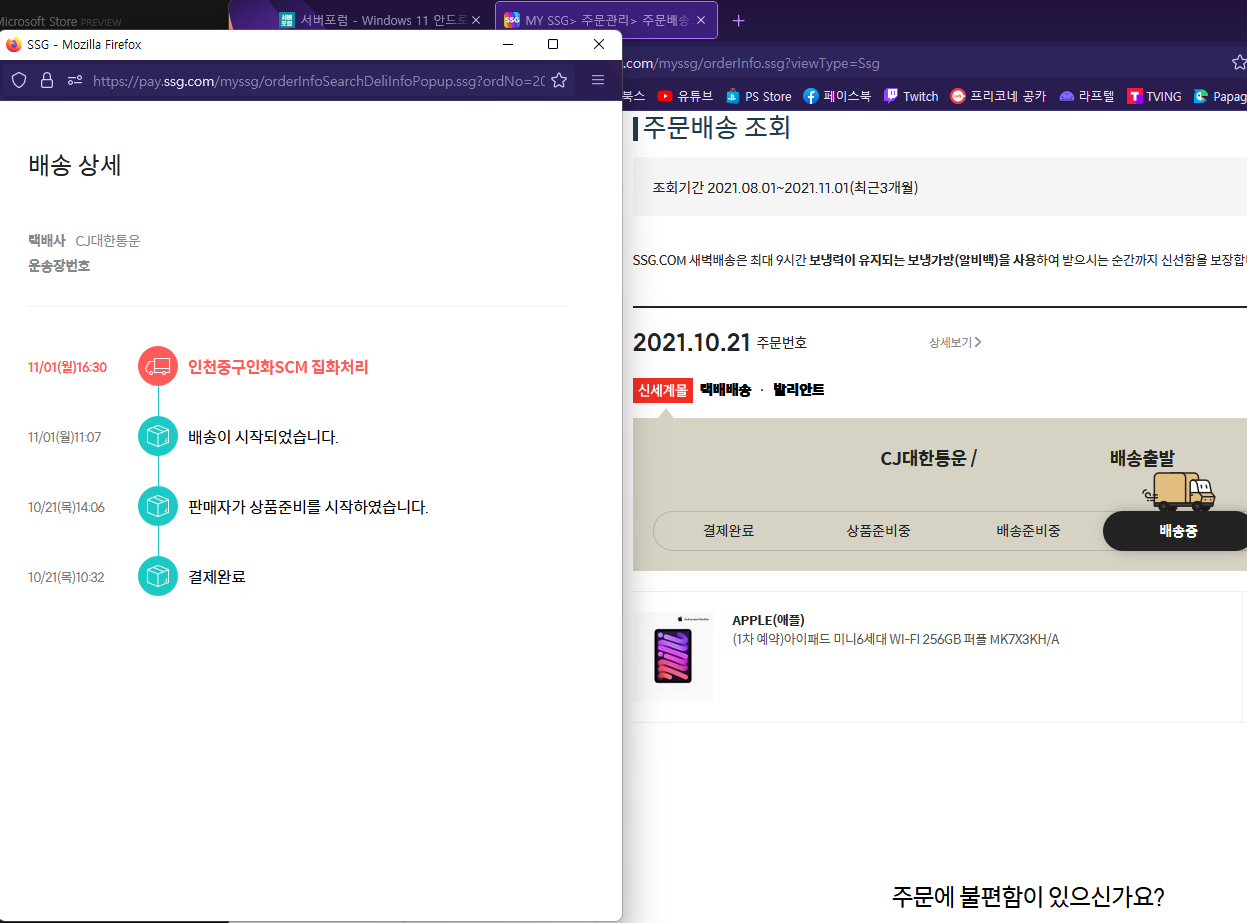This screenshot has width=1247, height=923.
Task: Open the 프리코네 공카 bookmark
Action: coord(998,96)
